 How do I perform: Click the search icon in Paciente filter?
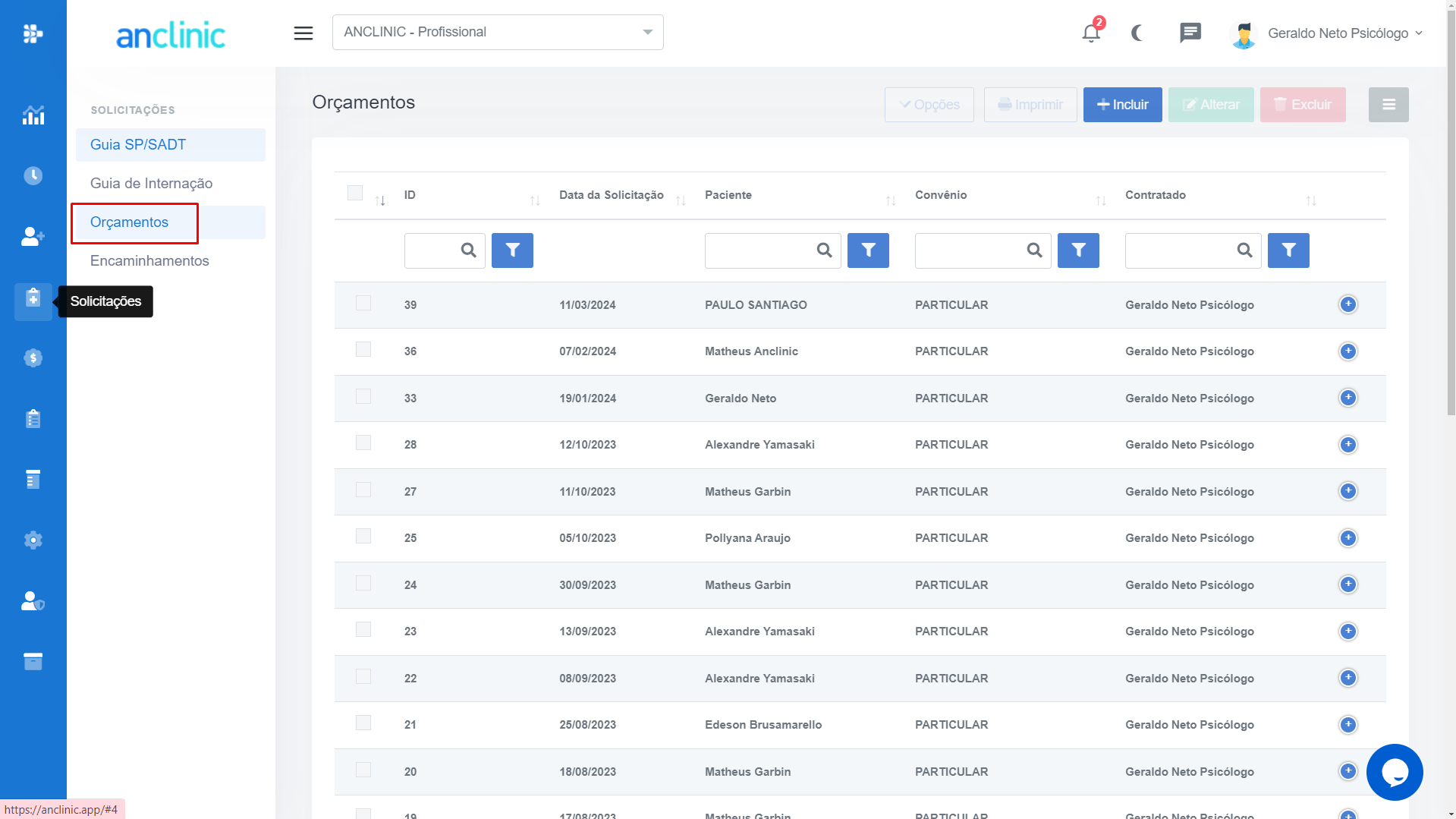(825, 250)
